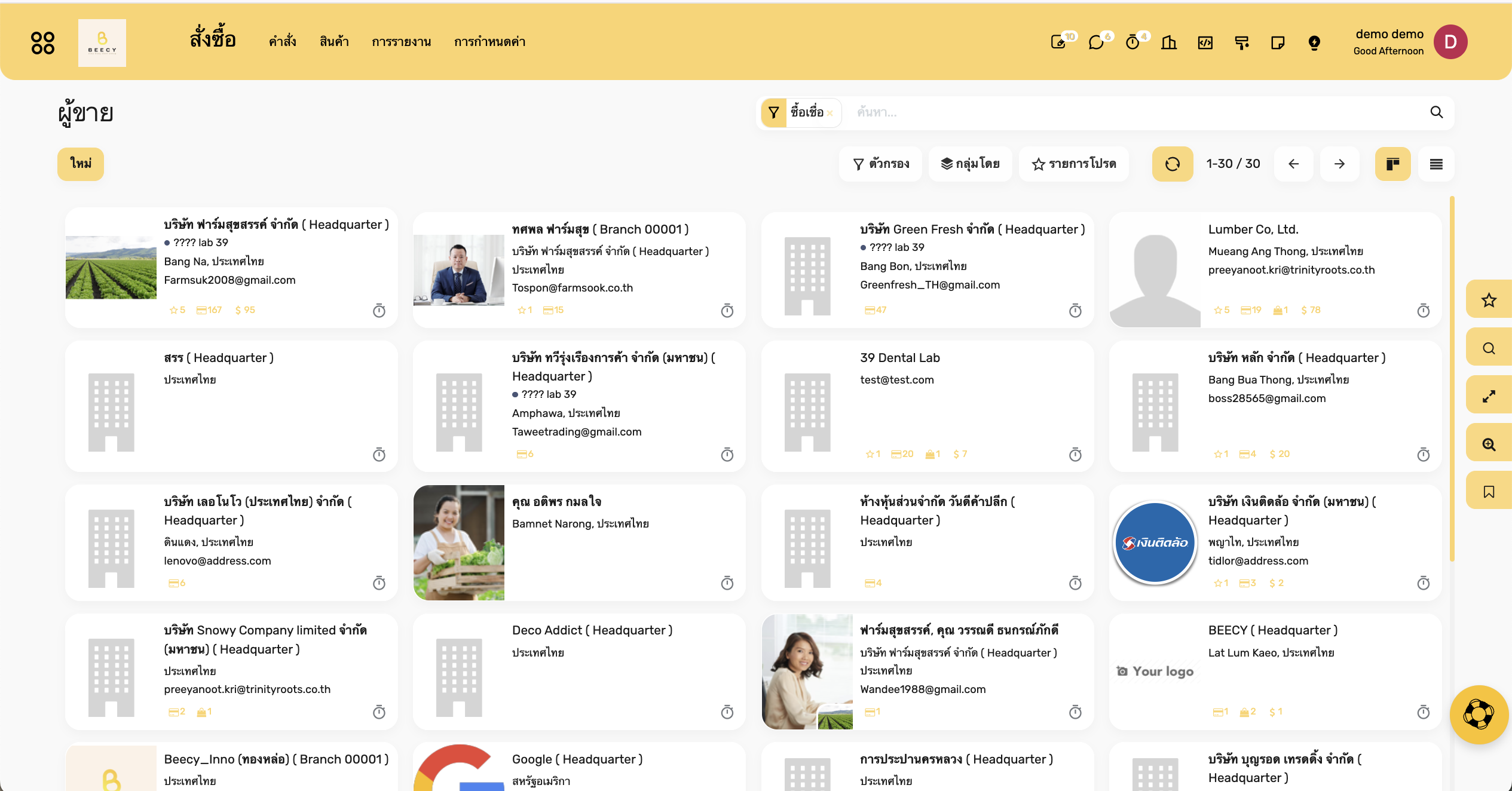Open the รายการโปรด favorites dropdown
This screenshot has width=1512, height=791.
coord(1074,164)
